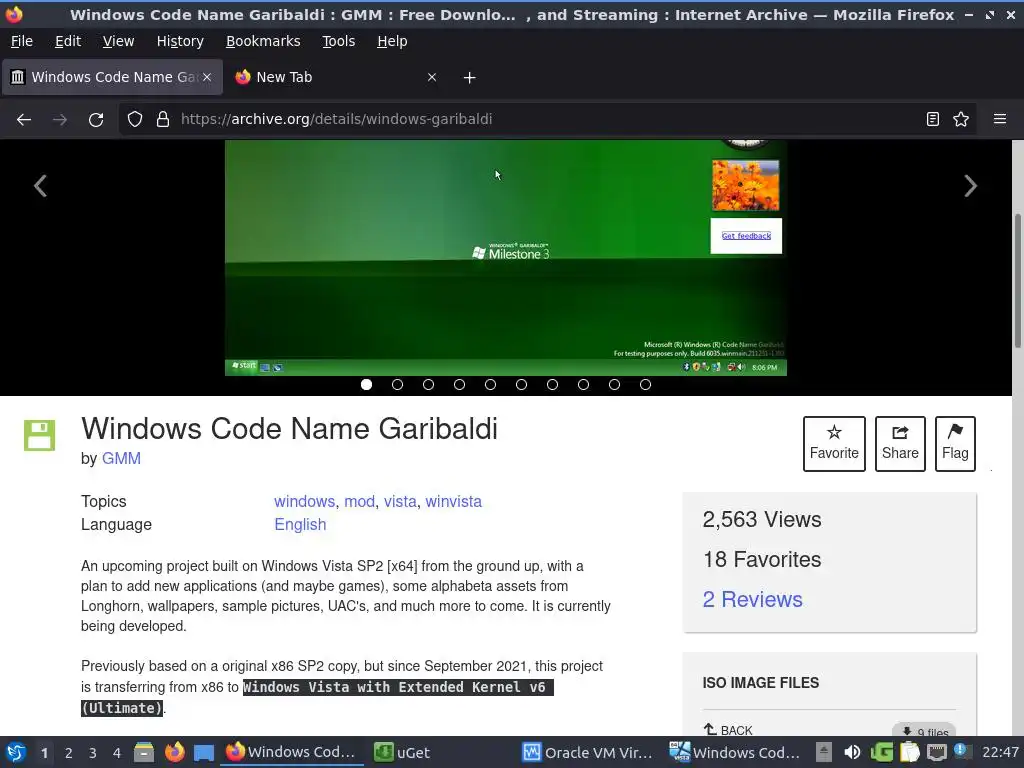The width and height of the screenshot is (1024, 768).
Task: Switch to Oracle VM VirtualBox taskbar window
Action: 588,752
